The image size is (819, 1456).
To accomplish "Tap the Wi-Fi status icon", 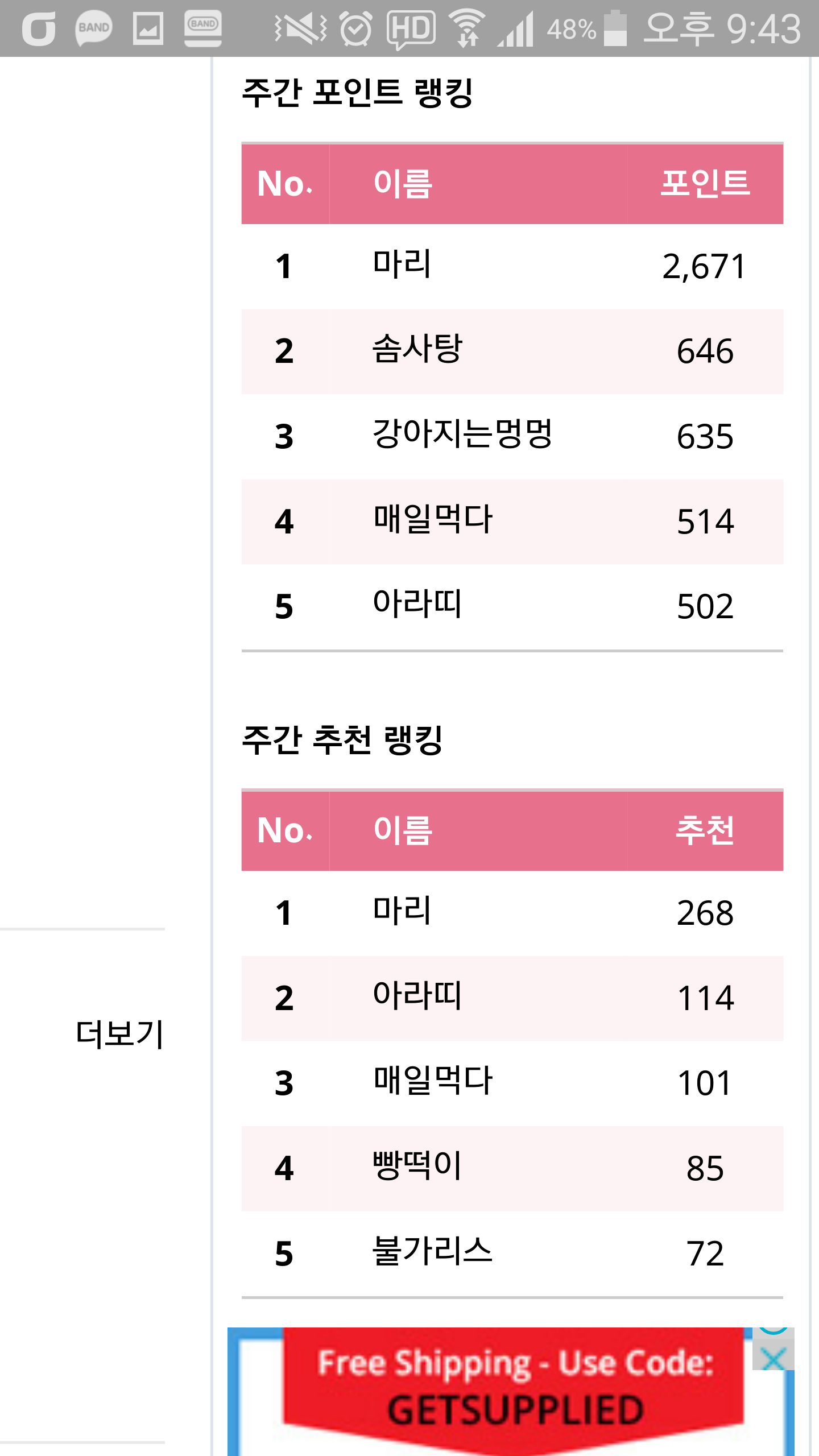I will 467,28.
